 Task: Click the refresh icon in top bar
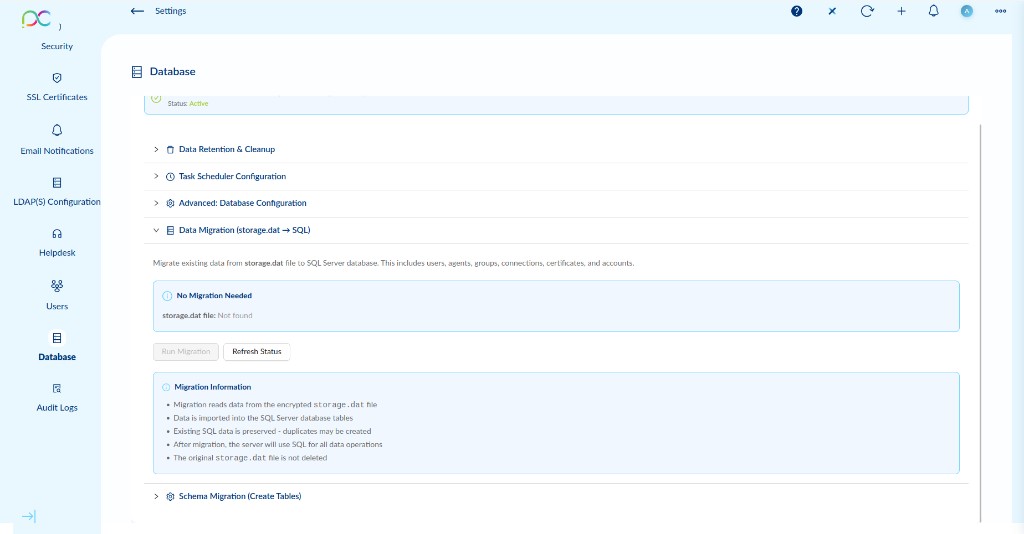click(867, 11)
